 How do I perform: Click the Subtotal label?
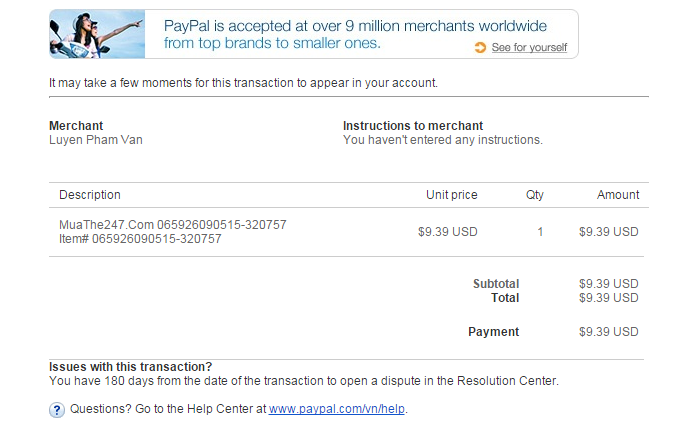(x=496, y=284)
